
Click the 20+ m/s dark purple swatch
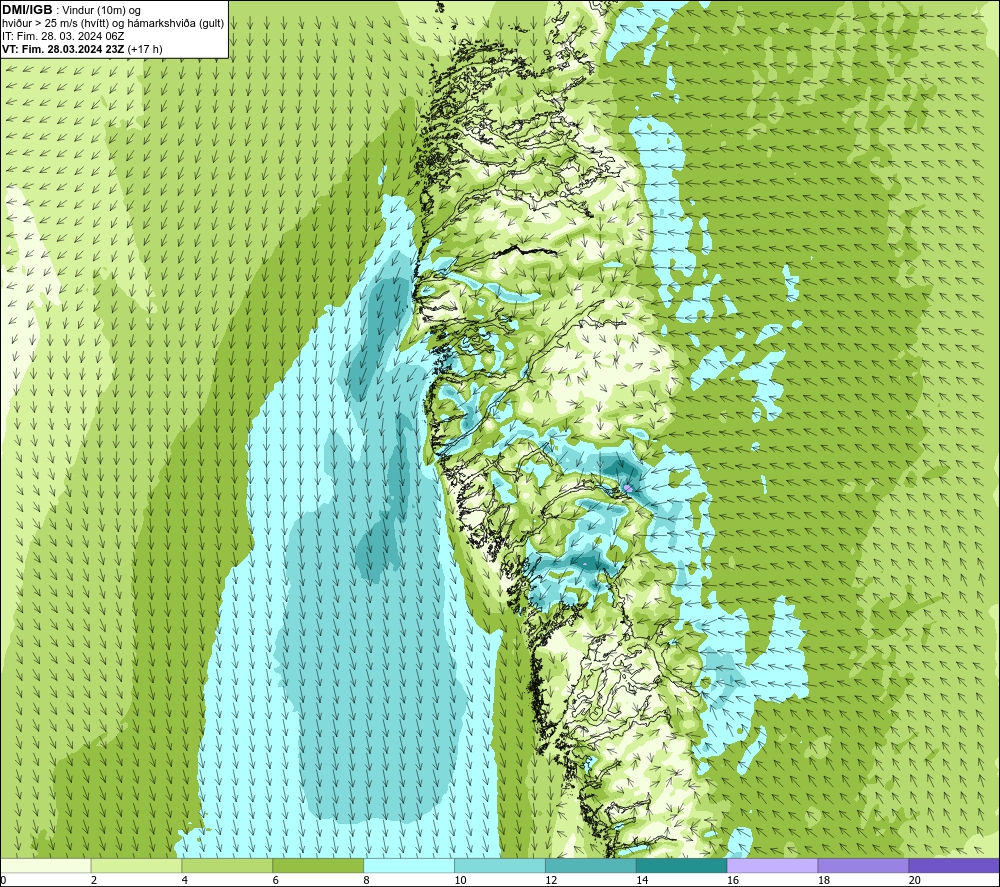pos(954,865)
